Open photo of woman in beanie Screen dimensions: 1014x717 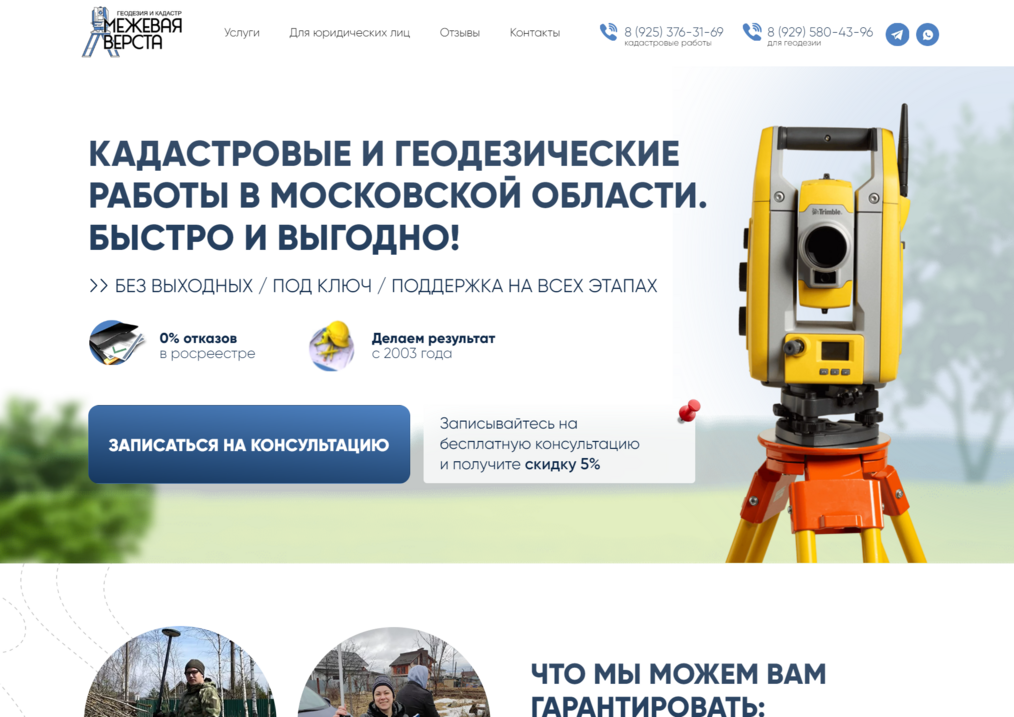coord(393,672)
